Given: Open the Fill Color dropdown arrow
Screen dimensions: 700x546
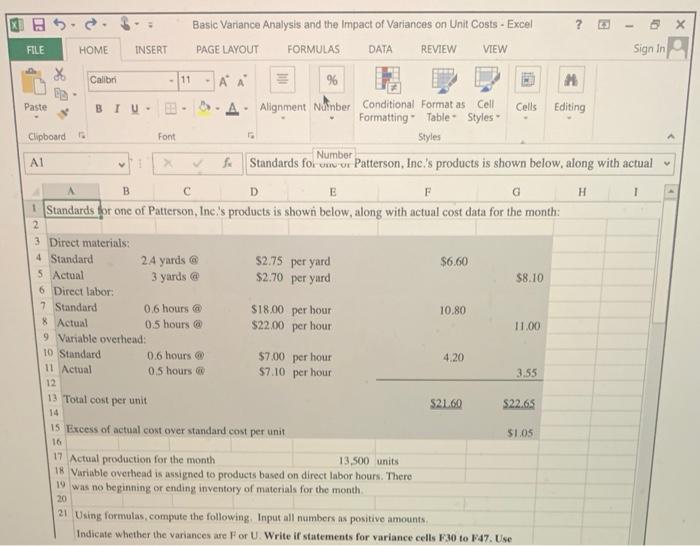Looking at the screenshot, I should tap(217, 109).
